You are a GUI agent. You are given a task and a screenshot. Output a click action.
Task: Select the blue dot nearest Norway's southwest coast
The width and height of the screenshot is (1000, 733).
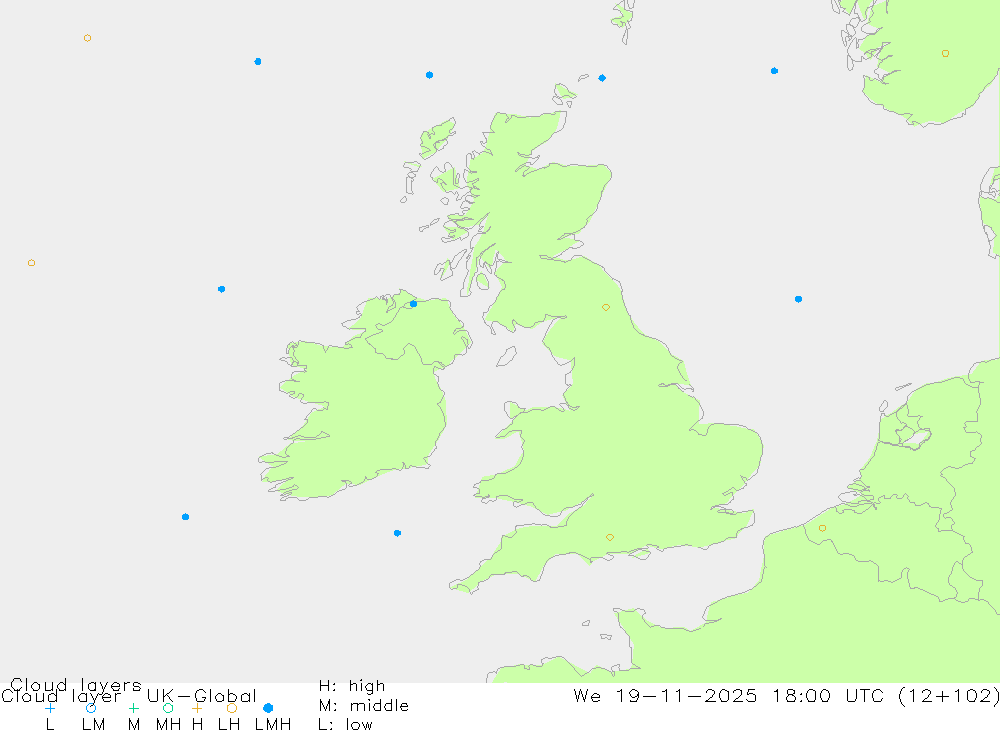(x=774, y=71)
